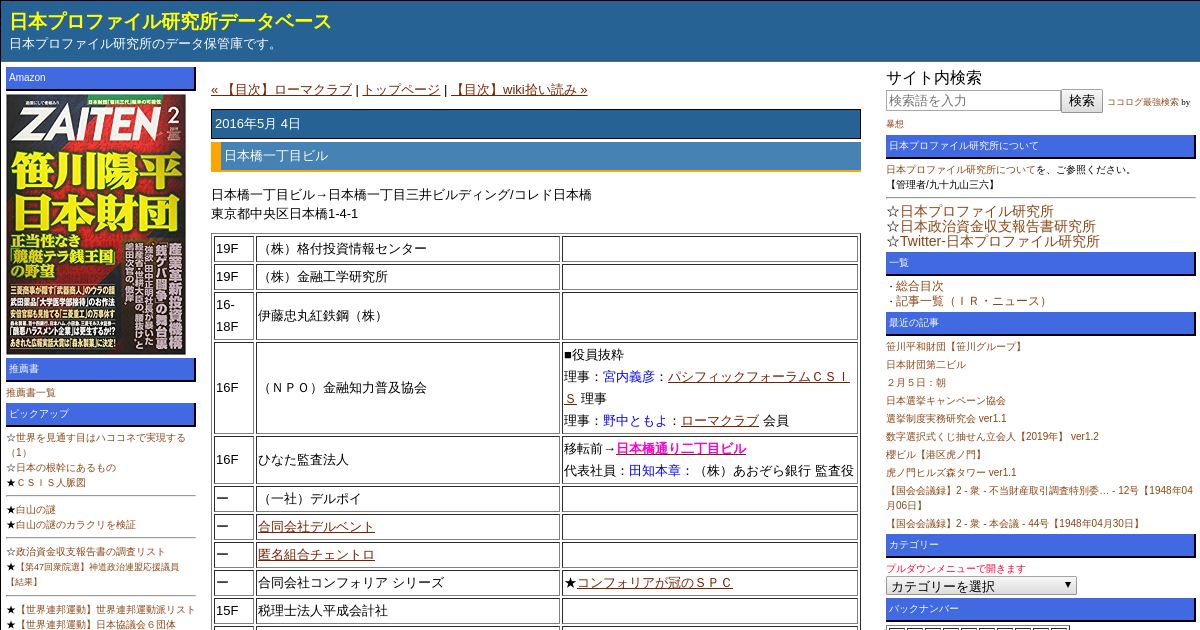Open the 野中ともよ name link
The width and height of the screenshot is (1200, 630).
[x=635, y=421]
